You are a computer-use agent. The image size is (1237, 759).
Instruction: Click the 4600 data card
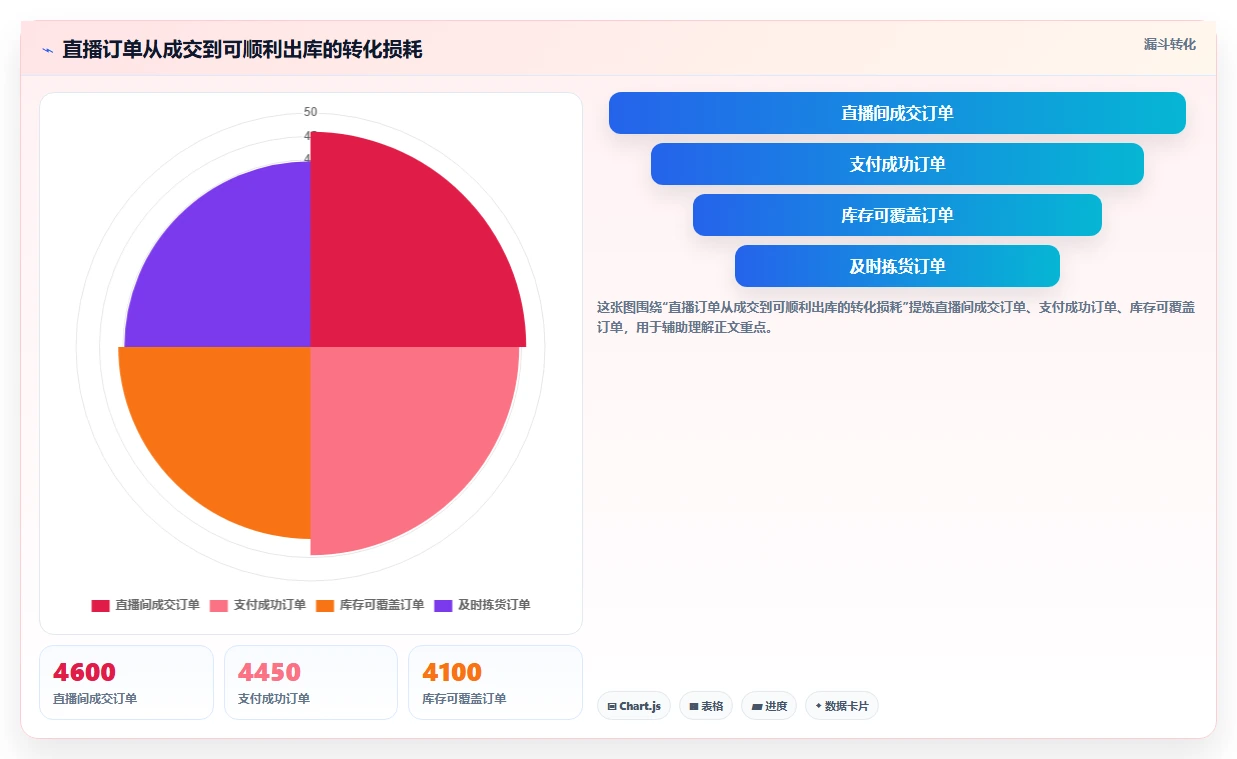126,682
